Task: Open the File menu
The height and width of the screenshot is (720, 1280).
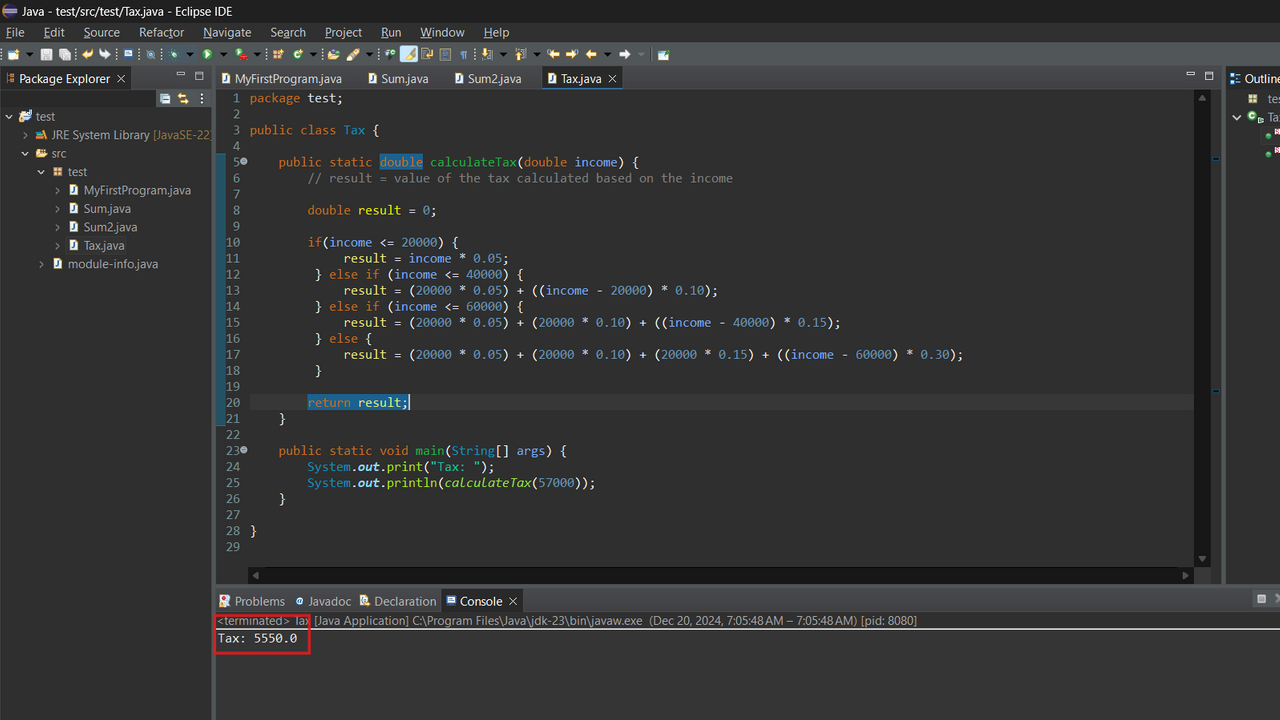Action: tap(15, 32)
